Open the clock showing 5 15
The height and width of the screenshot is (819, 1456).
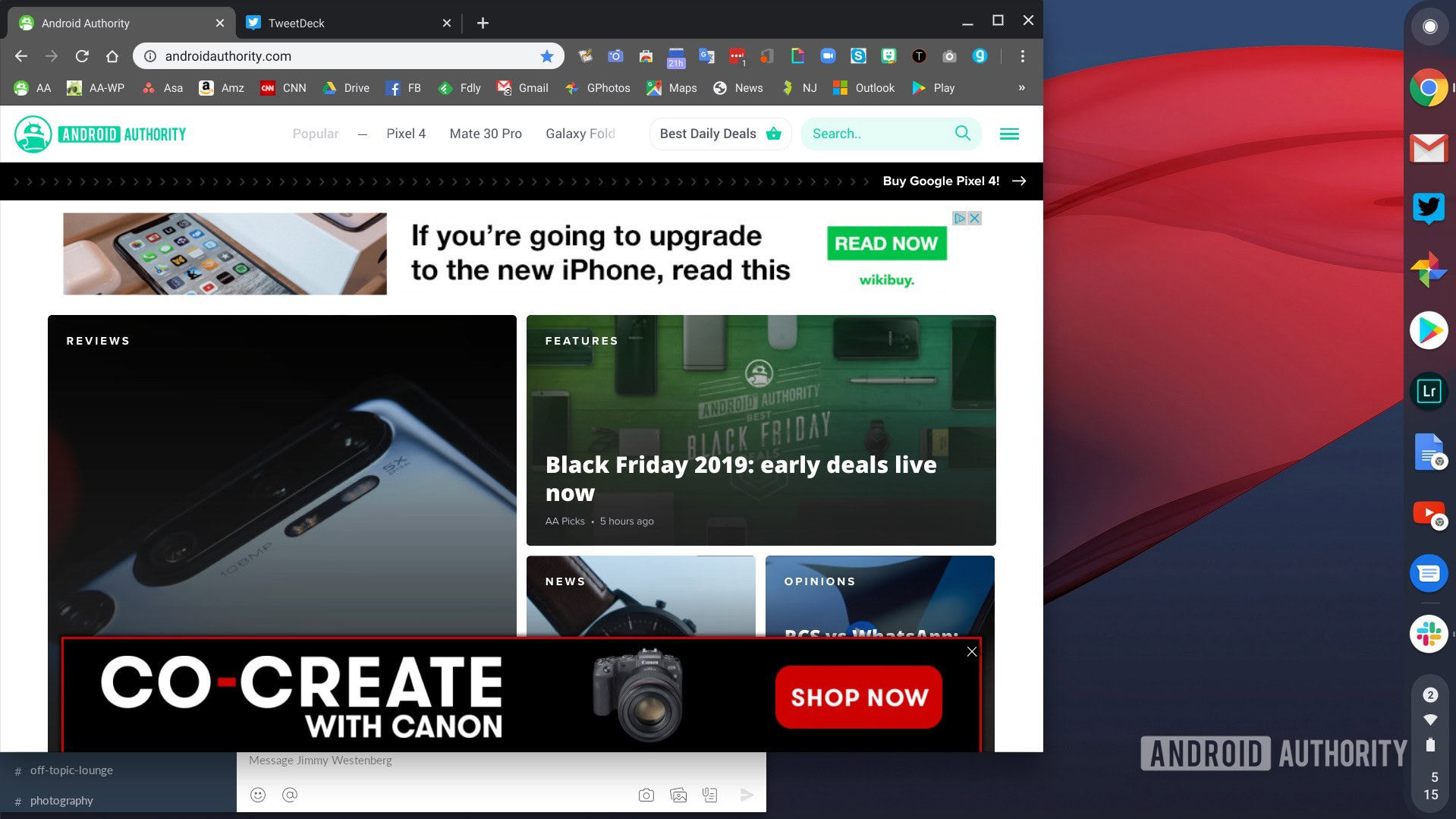(1430, 786)
